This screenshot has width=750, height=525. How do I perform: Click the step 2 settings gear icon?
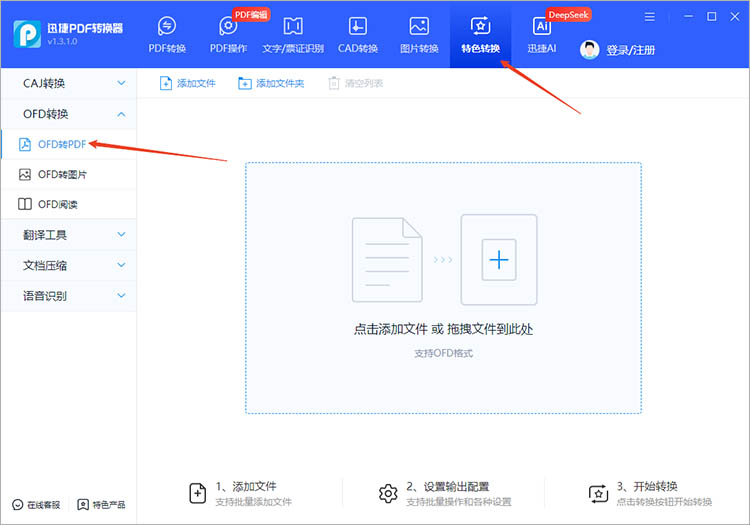(388, 493)
